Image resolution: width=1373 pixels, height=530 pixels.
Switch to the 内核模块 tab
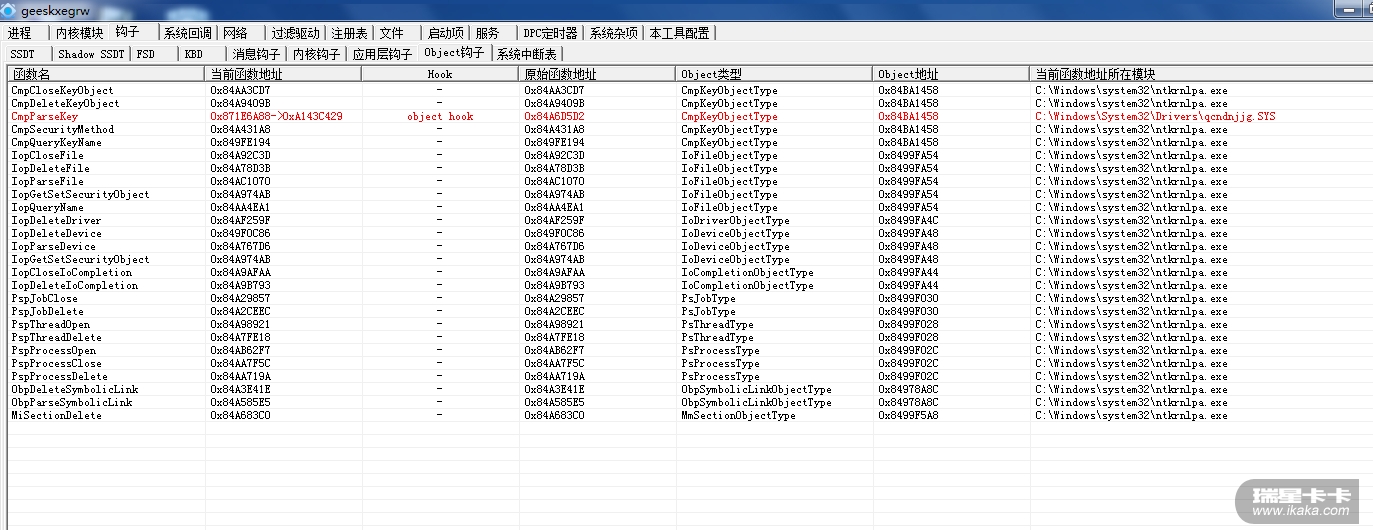click(x=79, y=33)
